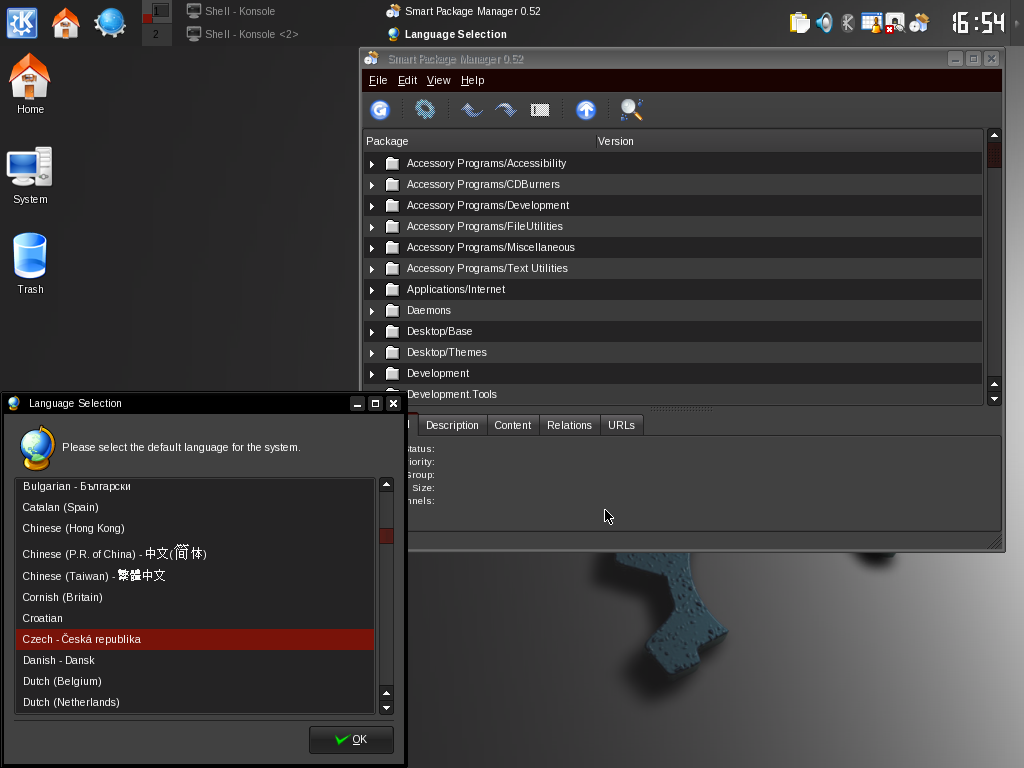The image size is (1024, 768).
Task: Click the package box tray icon
Action: (x=919, y=23)
